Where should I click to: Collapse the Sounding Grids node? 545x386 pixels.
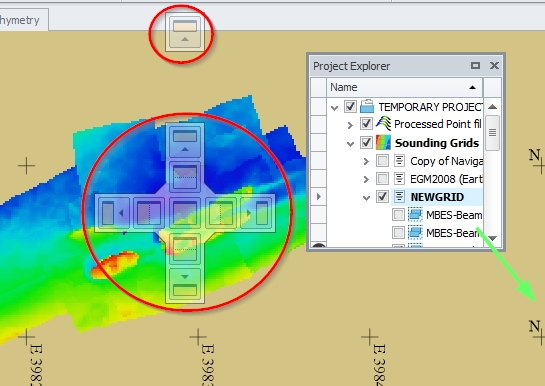pyautogui.click(x=350, y=143)
